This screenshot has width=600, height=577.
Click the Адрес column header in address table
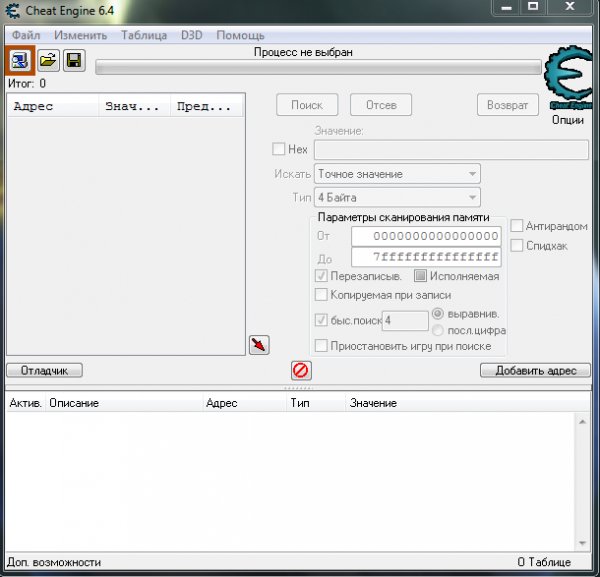tap(245, 403)
